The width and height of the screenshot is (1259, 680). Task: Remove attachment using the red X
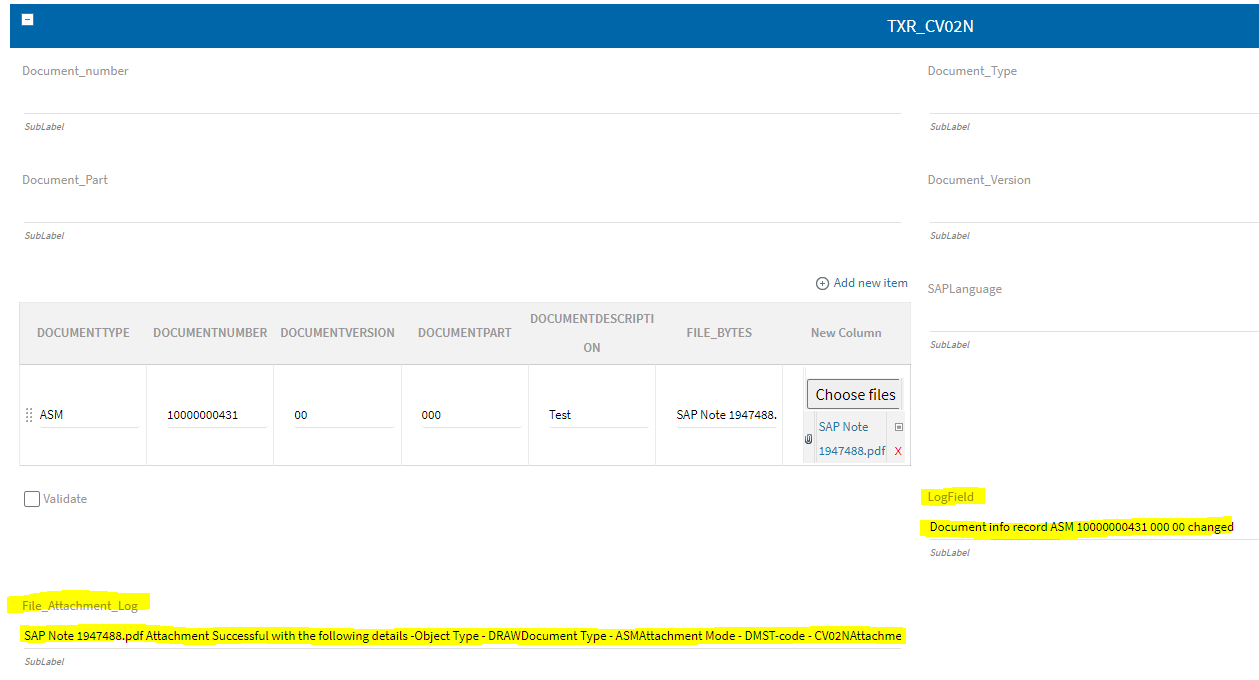pyautogui.click(x=898, y=452)
